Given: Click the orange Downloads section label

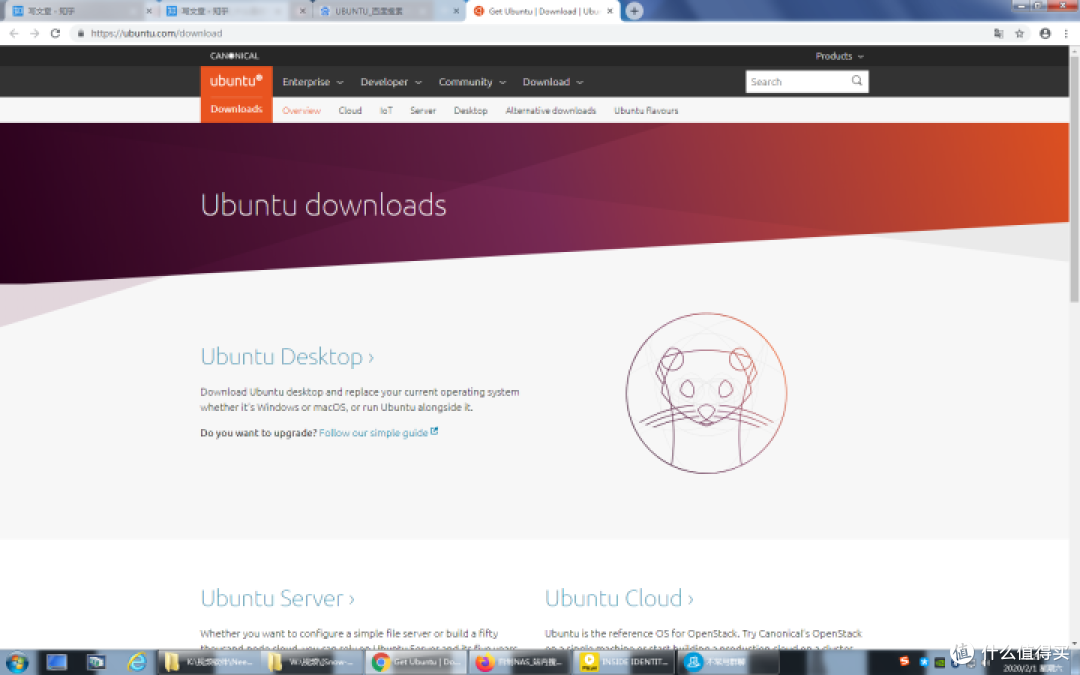Looking at the screenshot, I should (x=236, y=109).
